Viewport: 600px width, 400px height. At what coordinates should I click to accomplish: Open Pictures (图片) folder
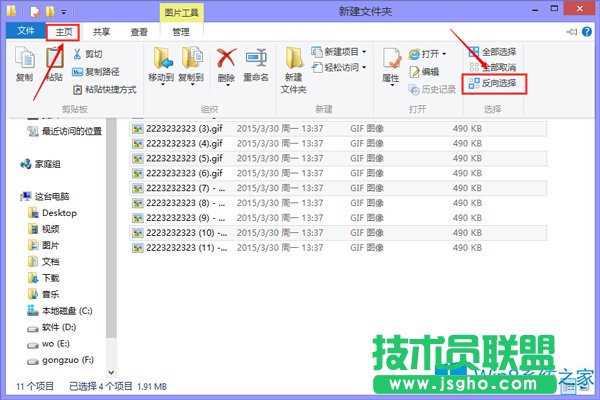[x=44, y=245]
